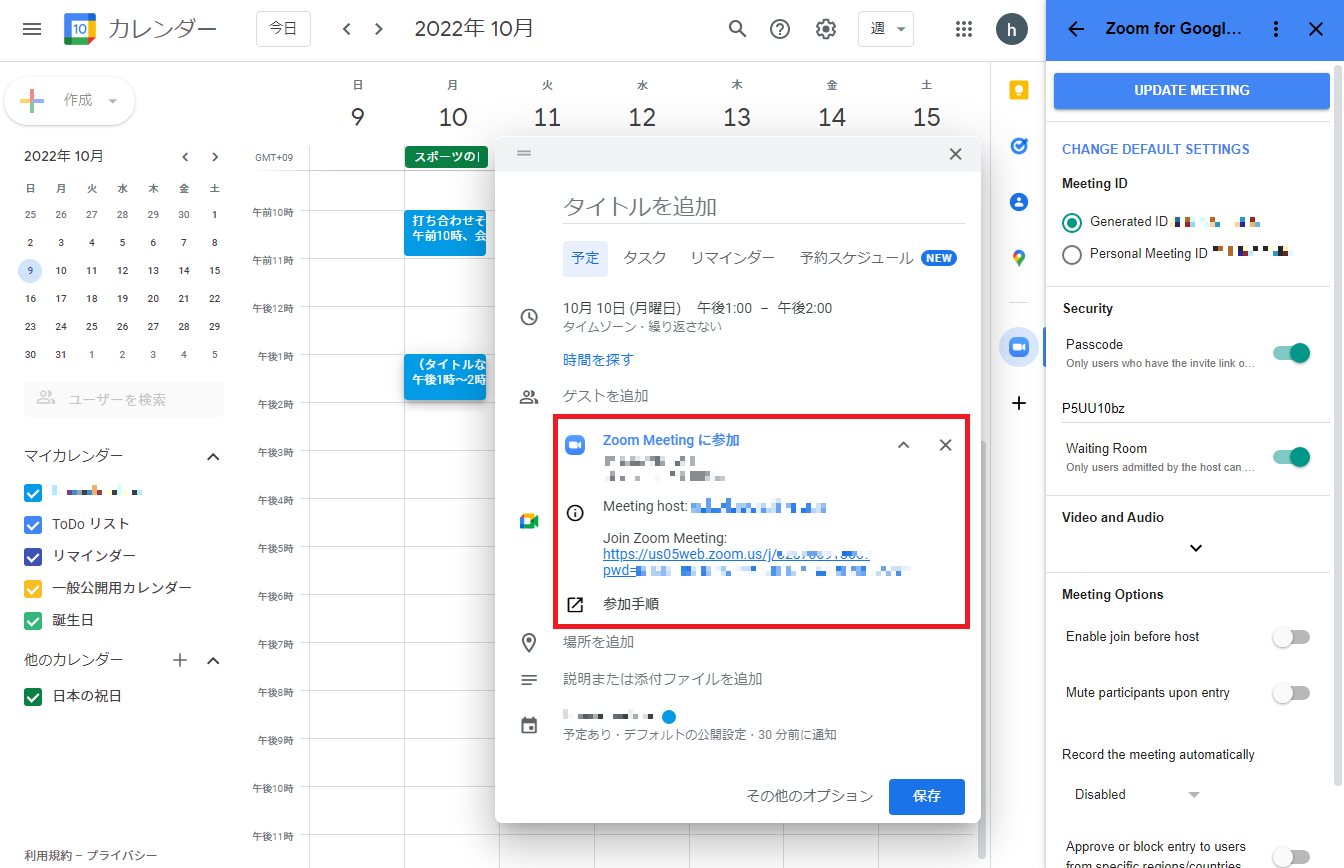Select Personal Meeting ID radio button
Viewport: 1344px width, 868px height.
coord(1072,254)
